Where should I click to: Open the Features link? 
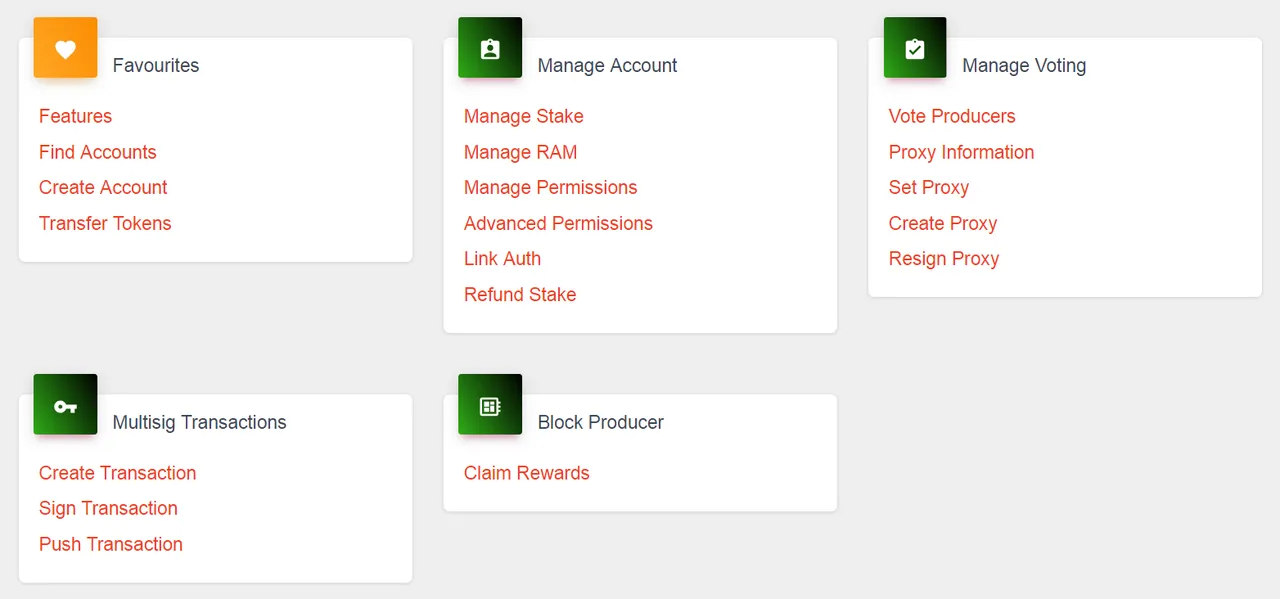click(x=75, y=116)
